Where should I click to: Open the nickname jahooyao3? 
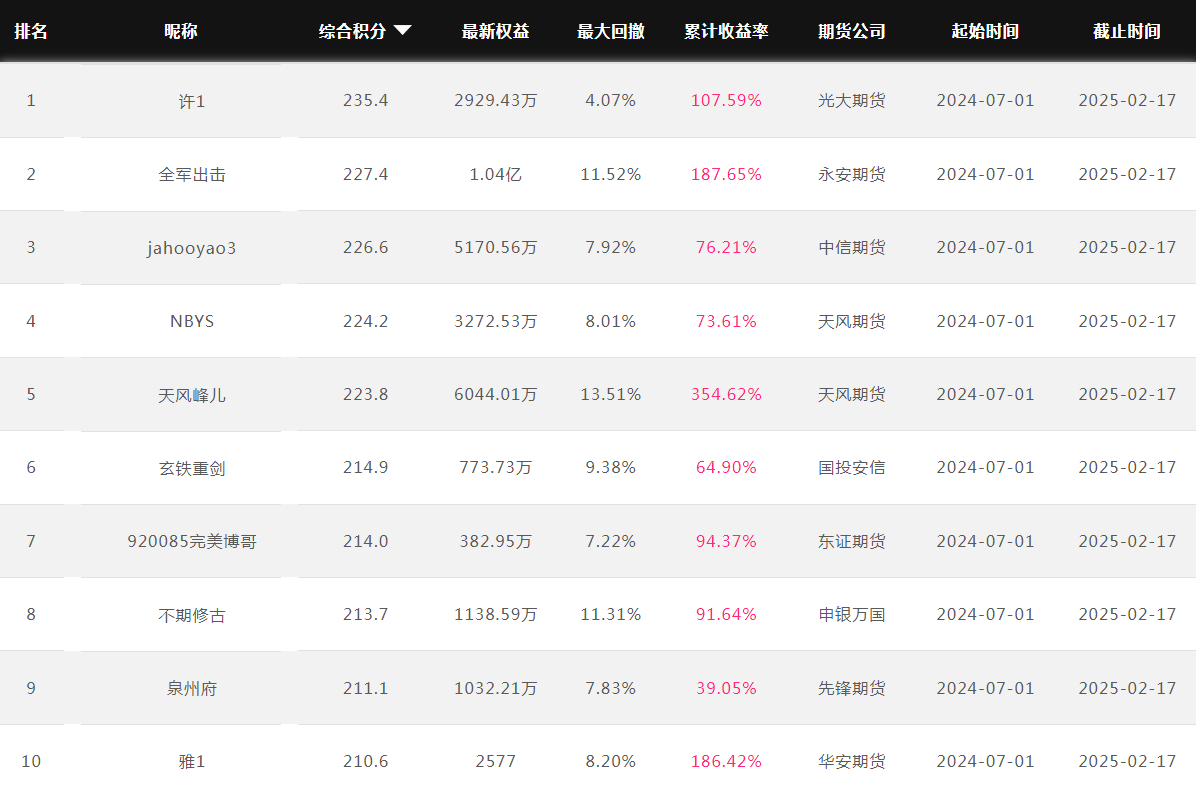(x=192, y=248)
